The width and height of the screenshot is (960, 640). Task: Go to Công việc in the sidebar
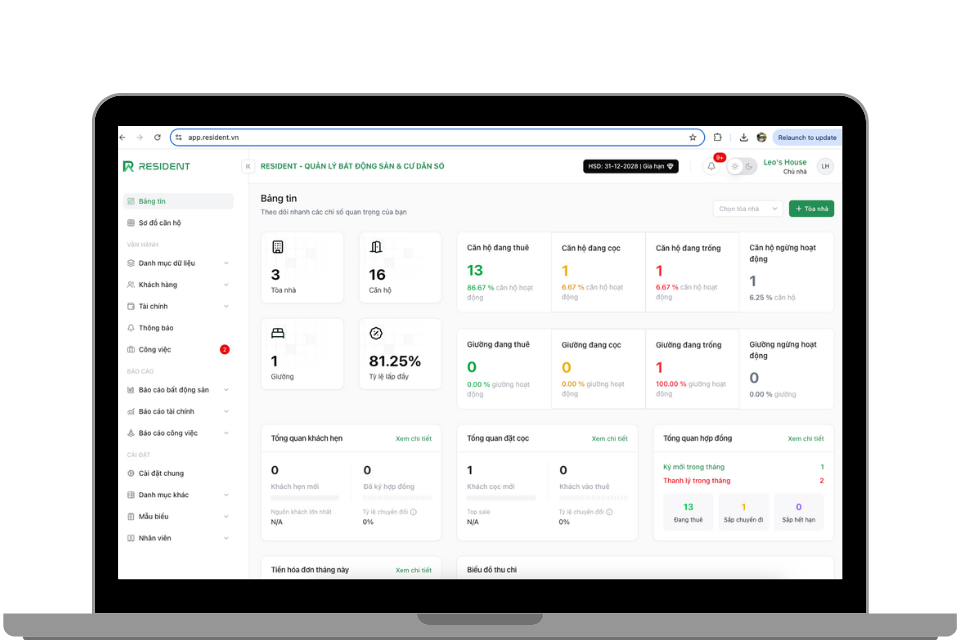click(x=155, y=349)
